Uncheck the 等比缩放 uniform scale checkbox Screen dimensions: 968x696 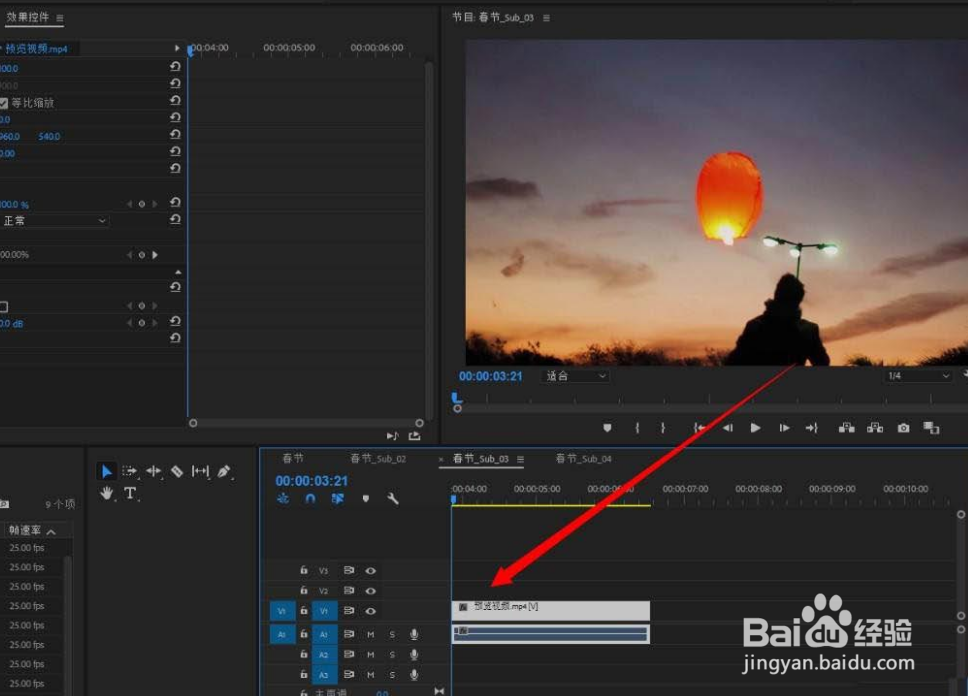[4, 103]
